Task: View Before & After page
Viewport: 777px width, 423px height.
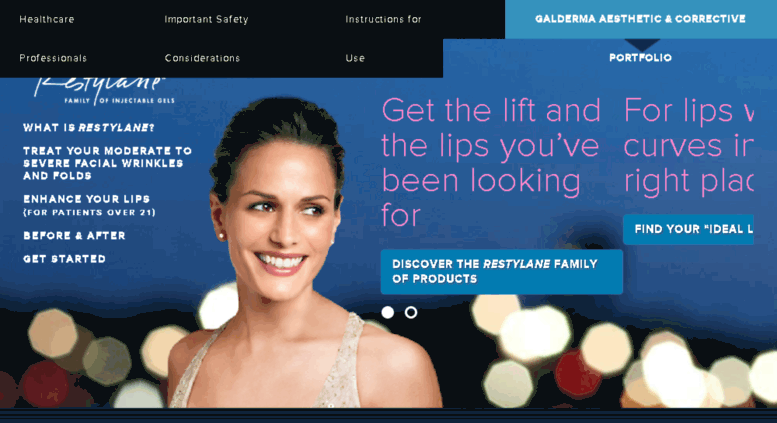Action: pos(74,236)
